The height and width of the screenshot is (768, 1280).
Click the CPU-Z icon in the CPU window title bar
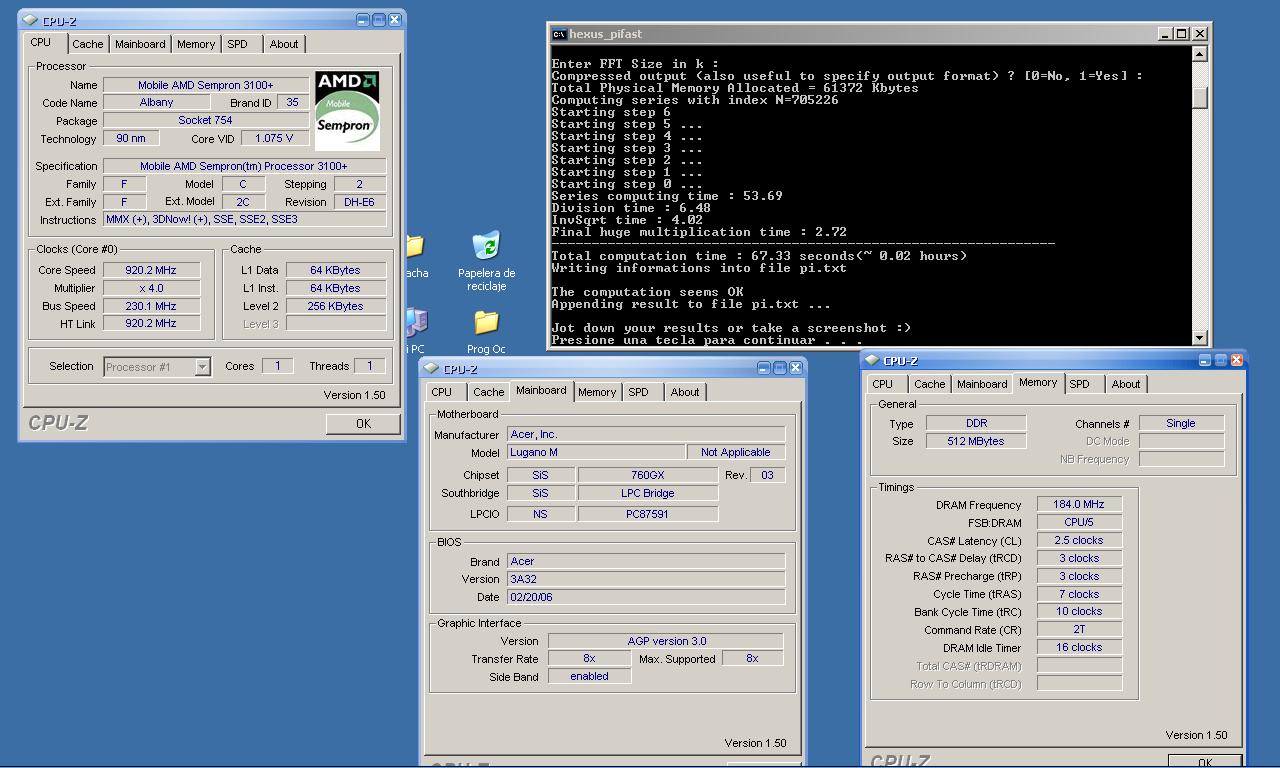[x=30, y=20]
